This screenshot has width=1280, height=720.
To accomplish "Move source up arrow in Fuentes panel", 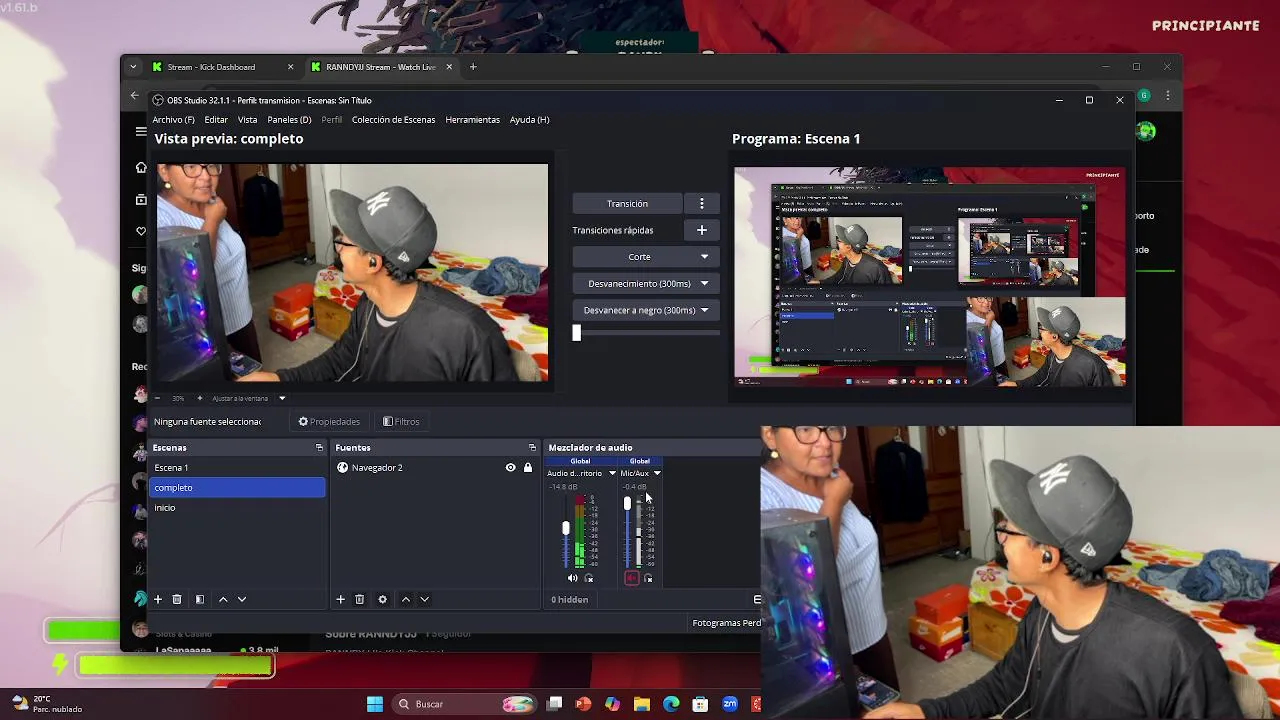I will pyautogui.click(x=405, y=599).
